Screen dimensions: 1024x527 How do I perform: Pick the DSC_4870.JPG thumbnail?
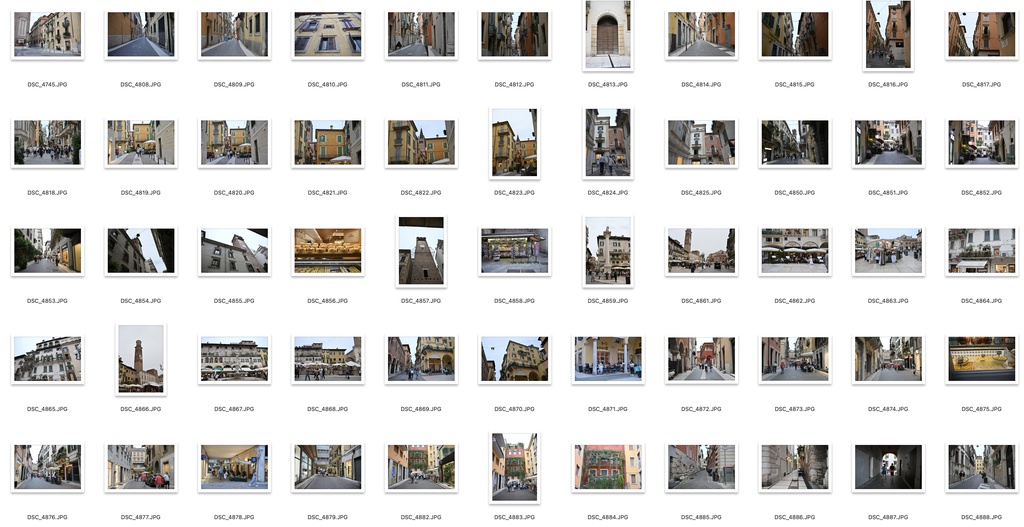(514, 359)
